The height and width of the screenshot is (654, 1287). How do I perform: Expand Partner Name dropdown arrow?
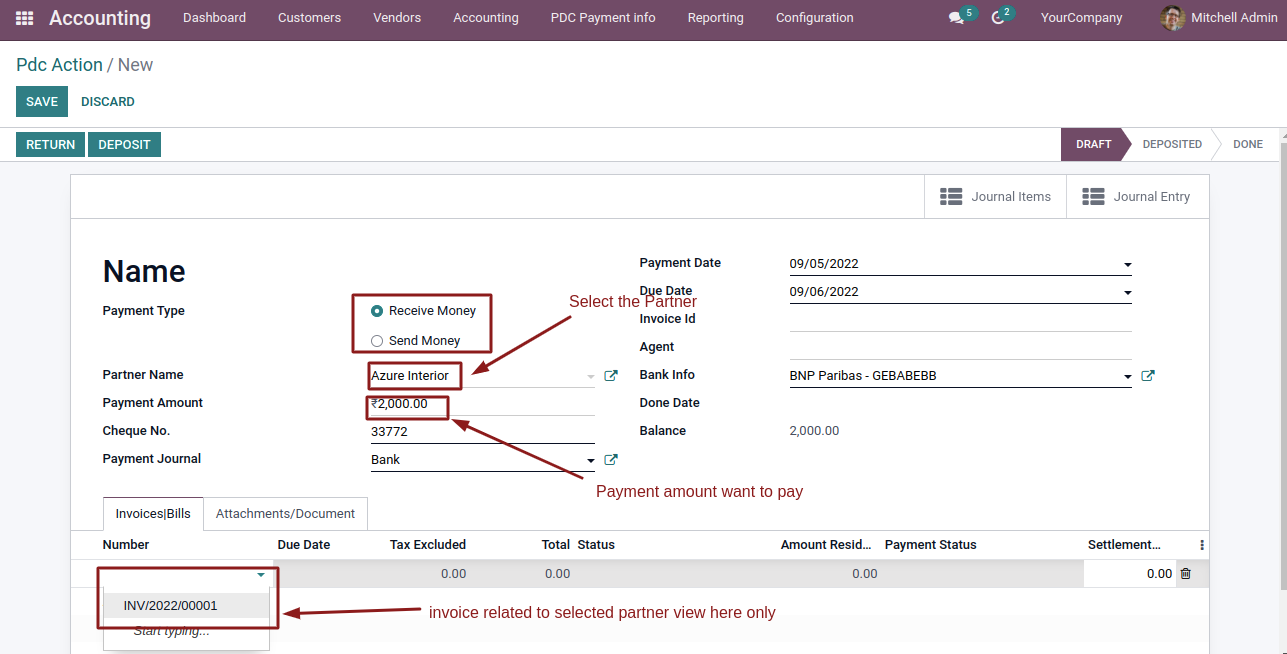[x=590, y=377]
